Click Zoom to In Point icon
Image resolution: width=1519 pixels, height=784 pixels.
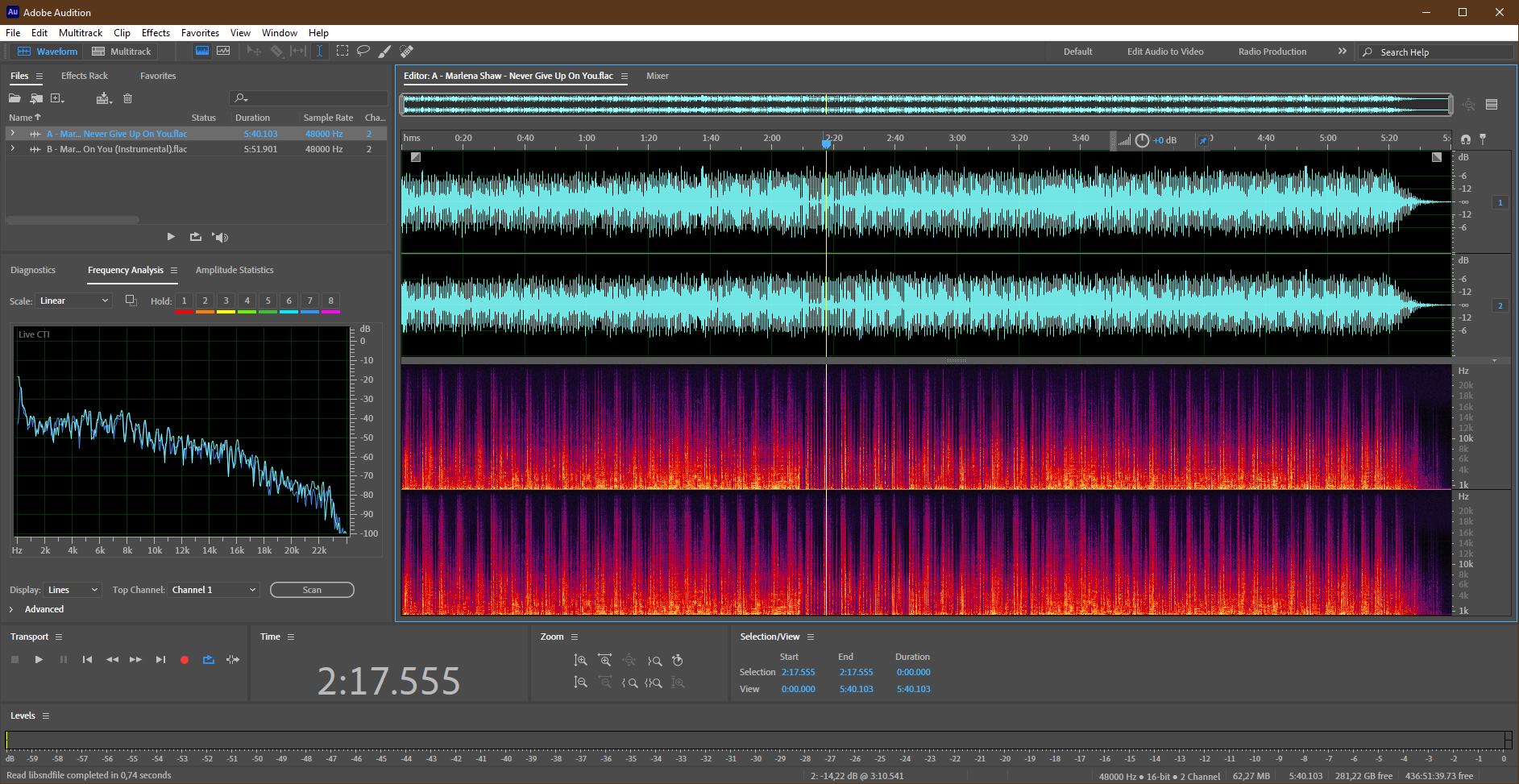629,682
